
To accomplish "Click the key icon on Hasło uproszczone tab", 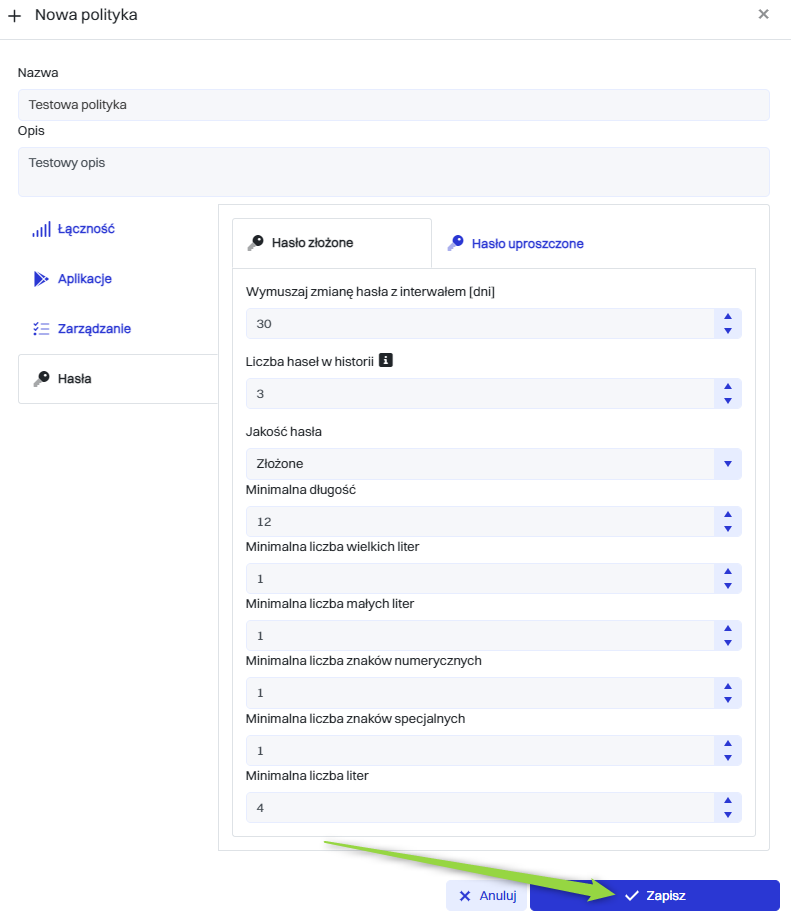I will (x=456, y=243).
